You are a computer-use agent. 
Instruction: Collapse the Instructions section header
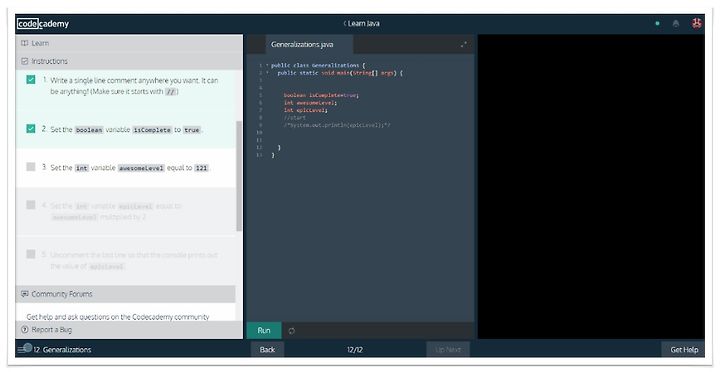click(129, 61)
